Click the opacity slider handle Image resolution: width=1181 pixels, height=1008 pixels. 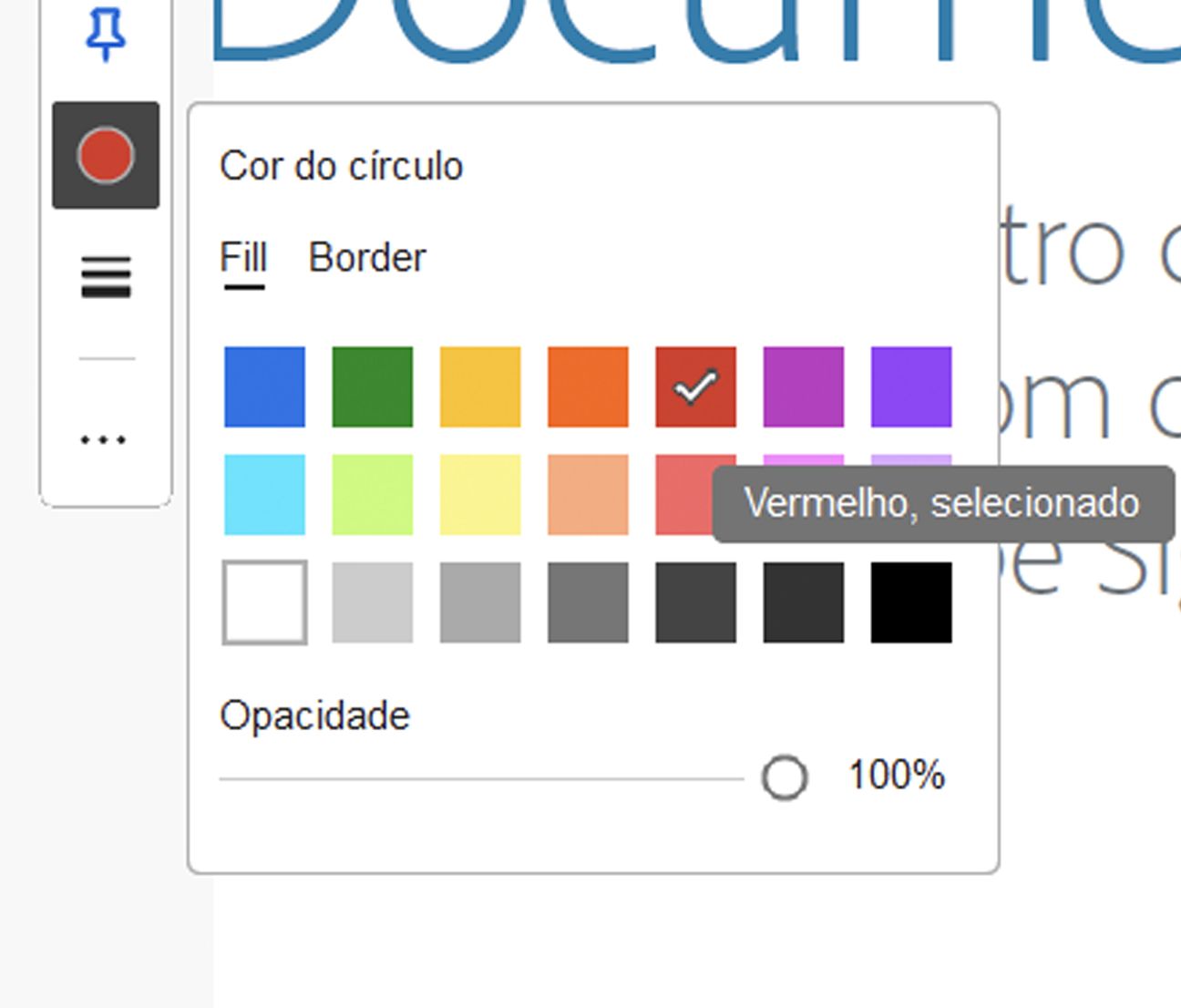[x=784, y=778]
